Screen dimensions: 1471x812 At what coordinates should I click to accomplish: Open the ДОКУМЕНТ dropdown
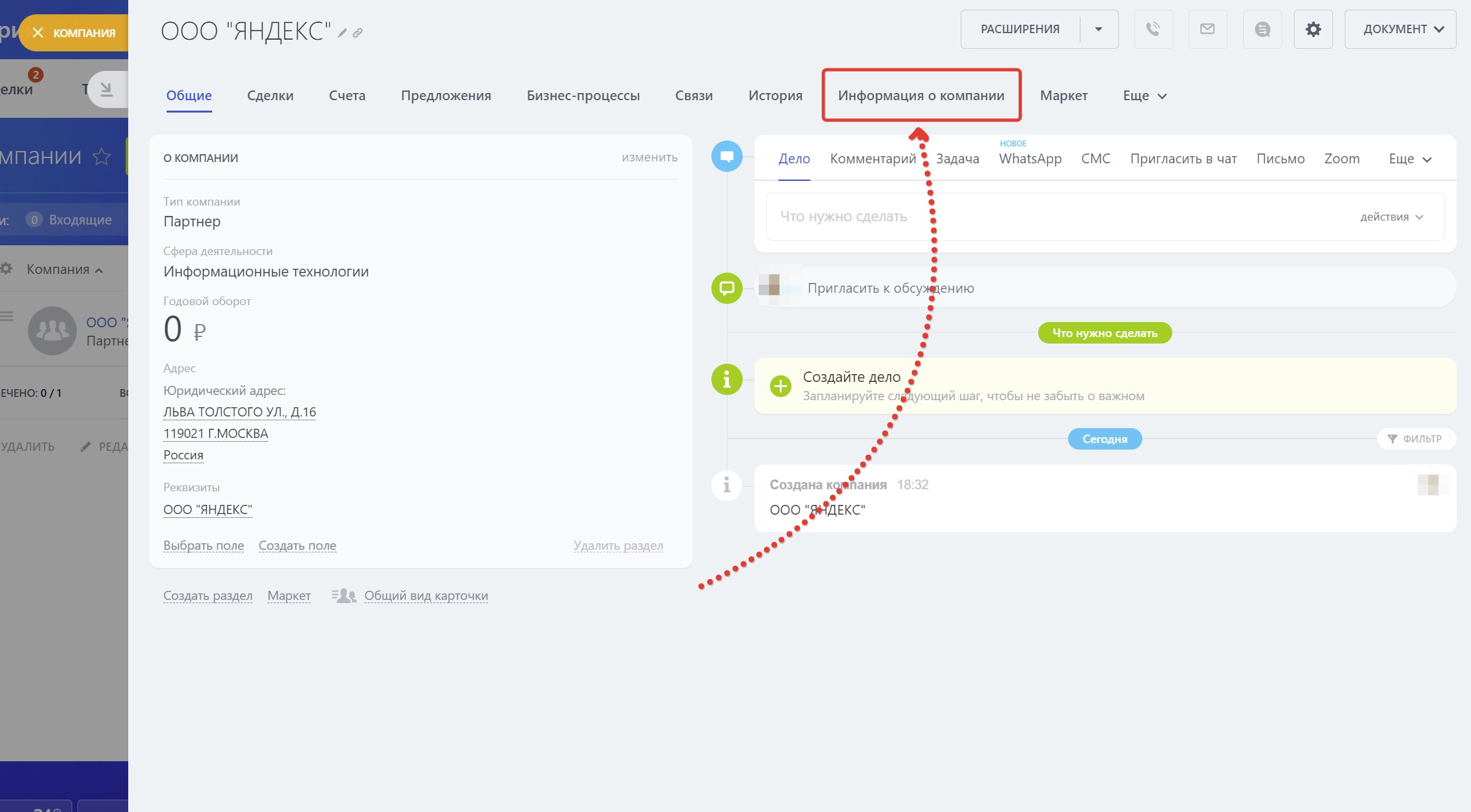point(1400,29)
